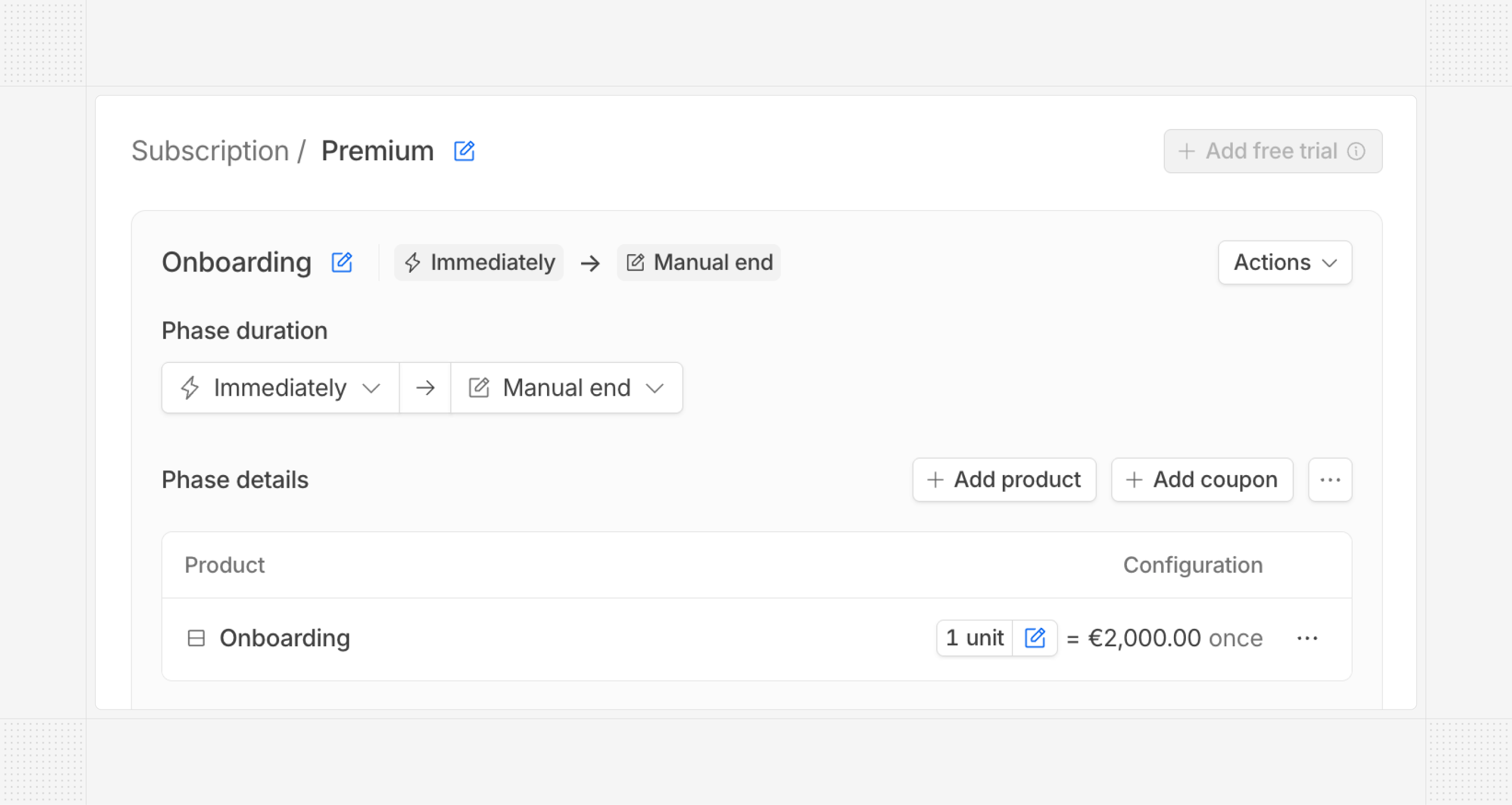Open the Actions dropdown
1512x805 pixels.
click(x=1285, y=262)
